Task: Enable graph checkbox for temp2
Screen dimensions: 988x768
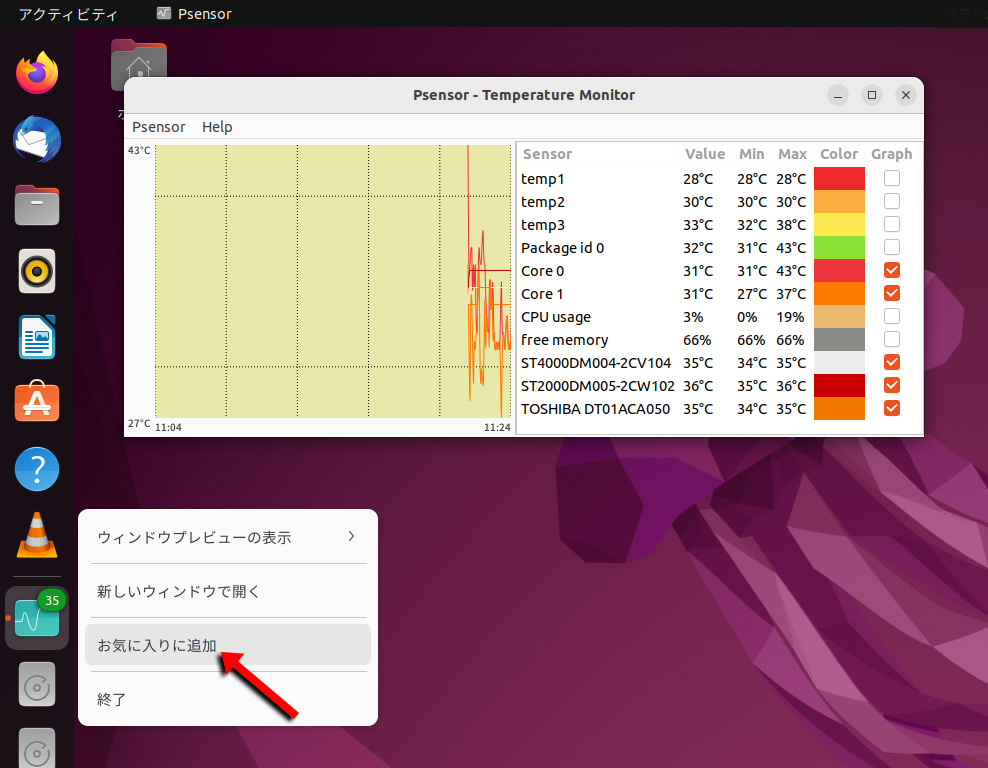Action: pyautogui.click(x=892, y=202)
